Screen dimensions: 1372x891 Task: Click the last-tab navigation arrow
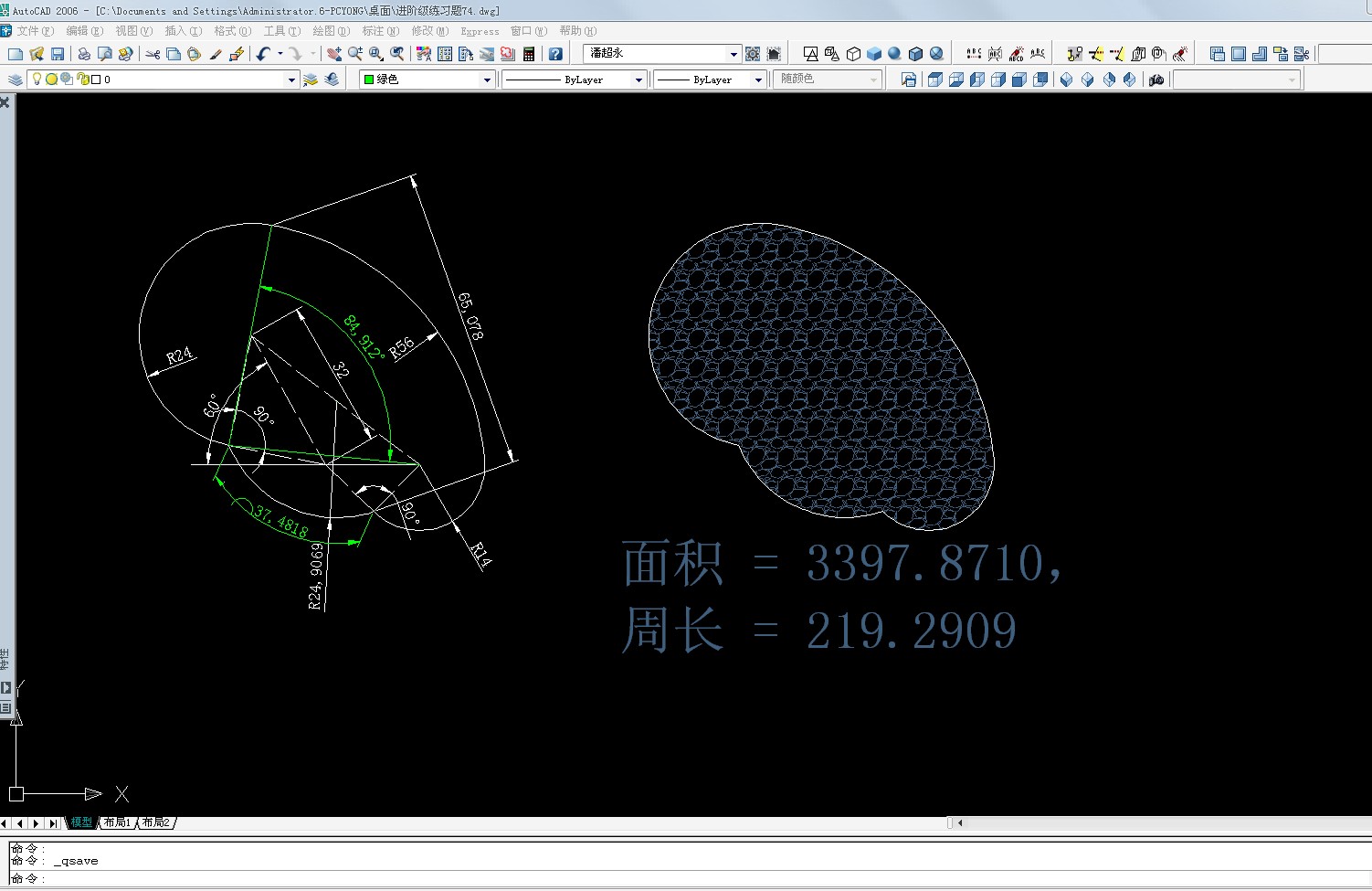[x=53, y=823]
